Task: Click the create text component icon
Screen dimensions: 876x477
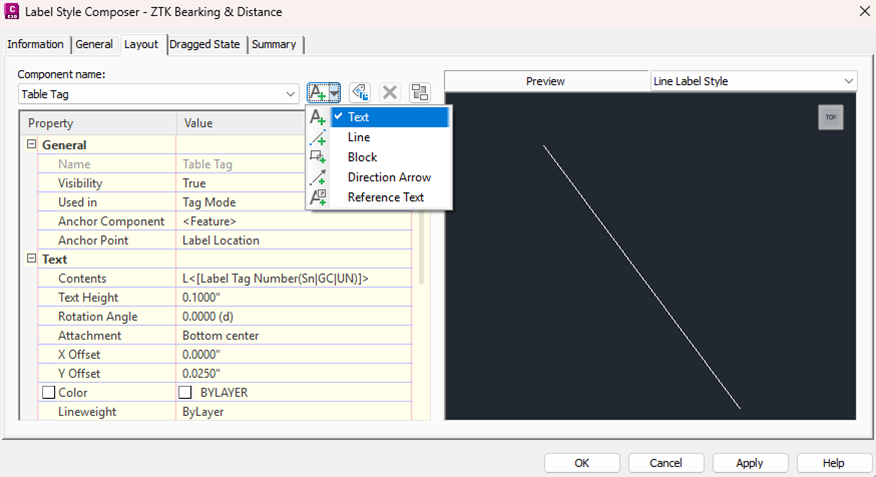Action: [x=317, y=93]
